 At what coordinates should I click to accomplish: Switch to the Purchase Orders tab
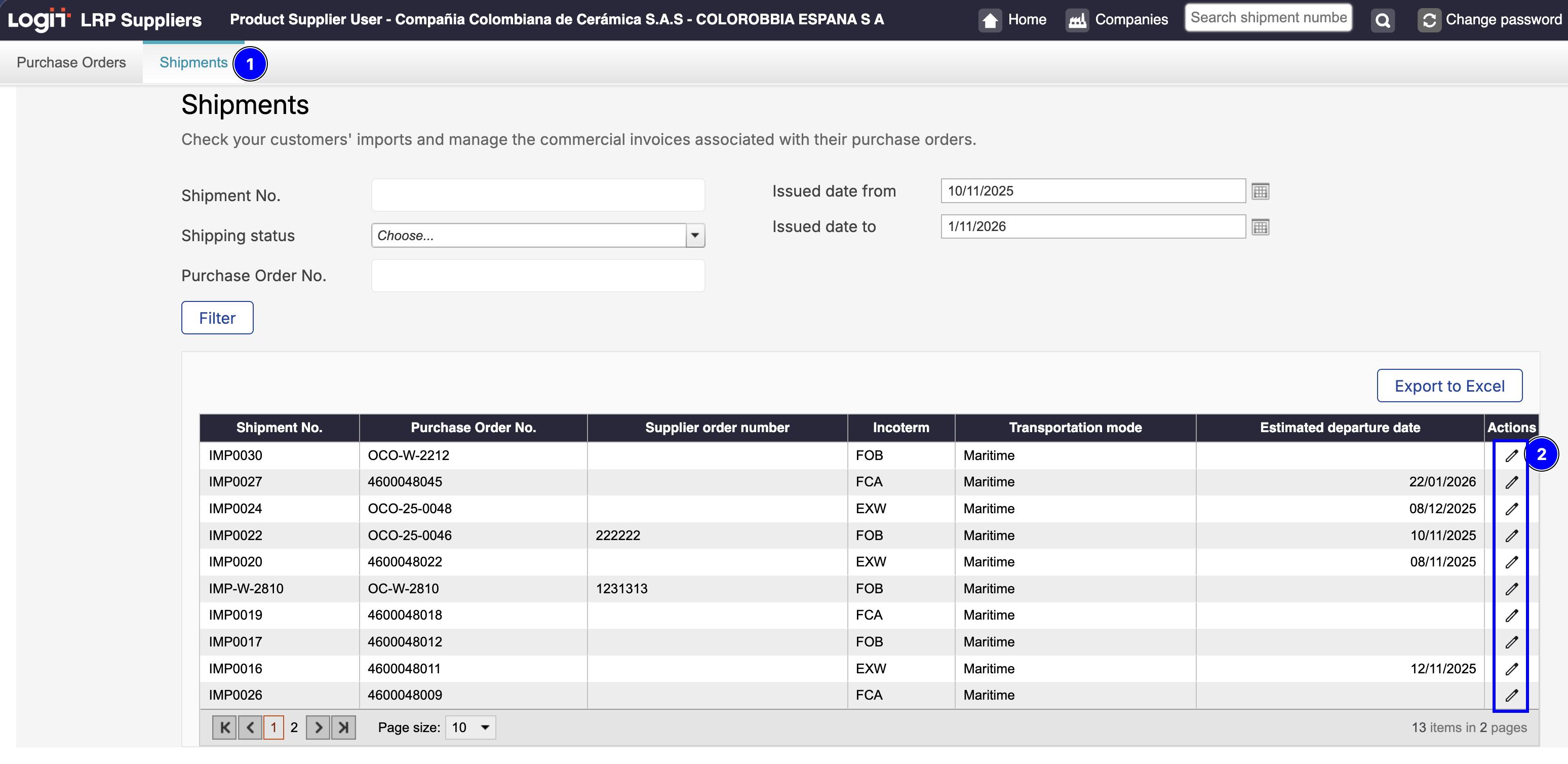pos(71,63)
